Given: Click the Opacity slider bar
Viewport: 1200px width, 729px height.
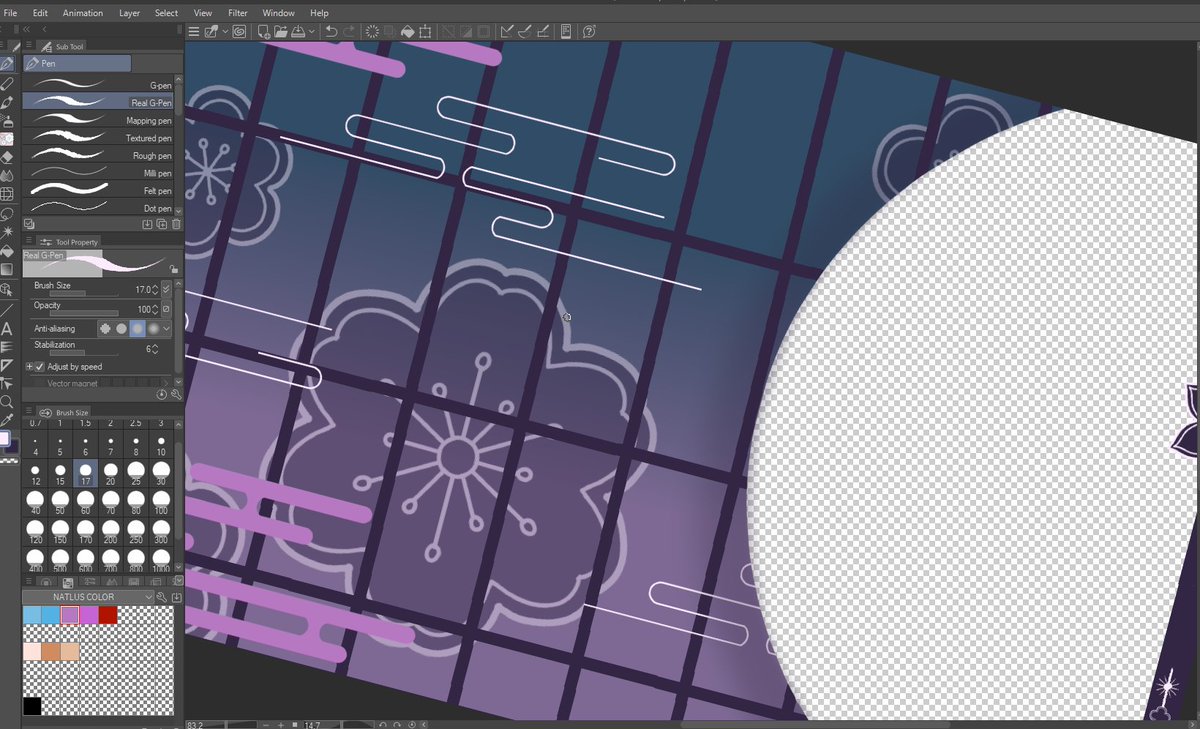Looking at the screenshot, I should point(84,314).
